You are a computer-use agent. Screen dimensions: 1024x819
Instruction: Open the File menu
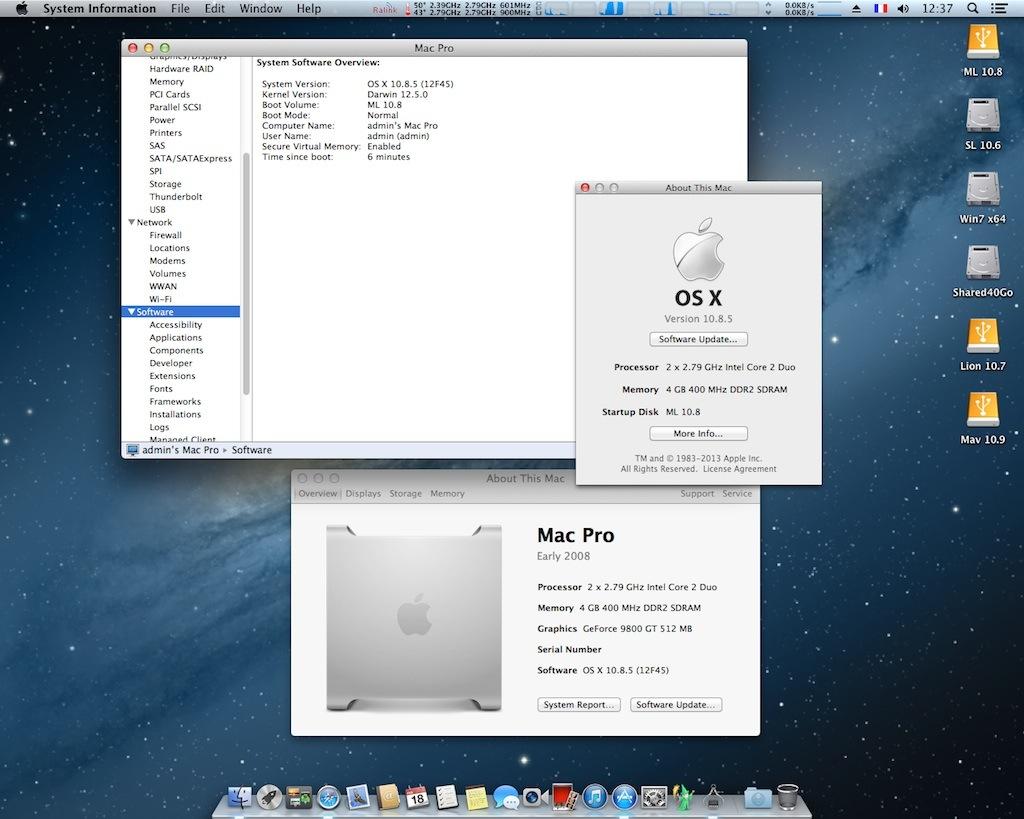click(x=180, y=8)
